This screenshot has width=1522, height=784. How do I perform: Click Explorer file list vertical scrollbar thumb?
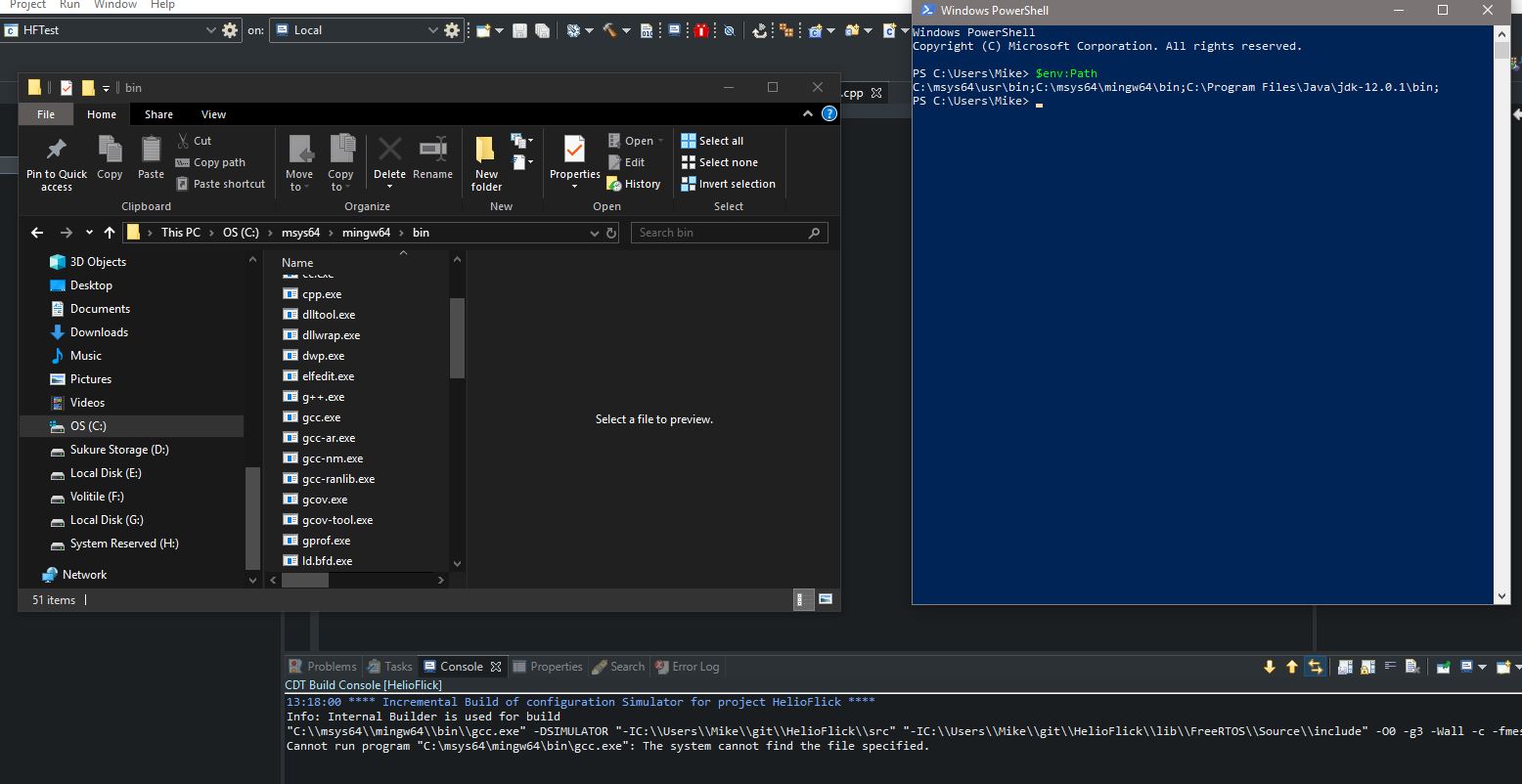(x=457, y=338)
